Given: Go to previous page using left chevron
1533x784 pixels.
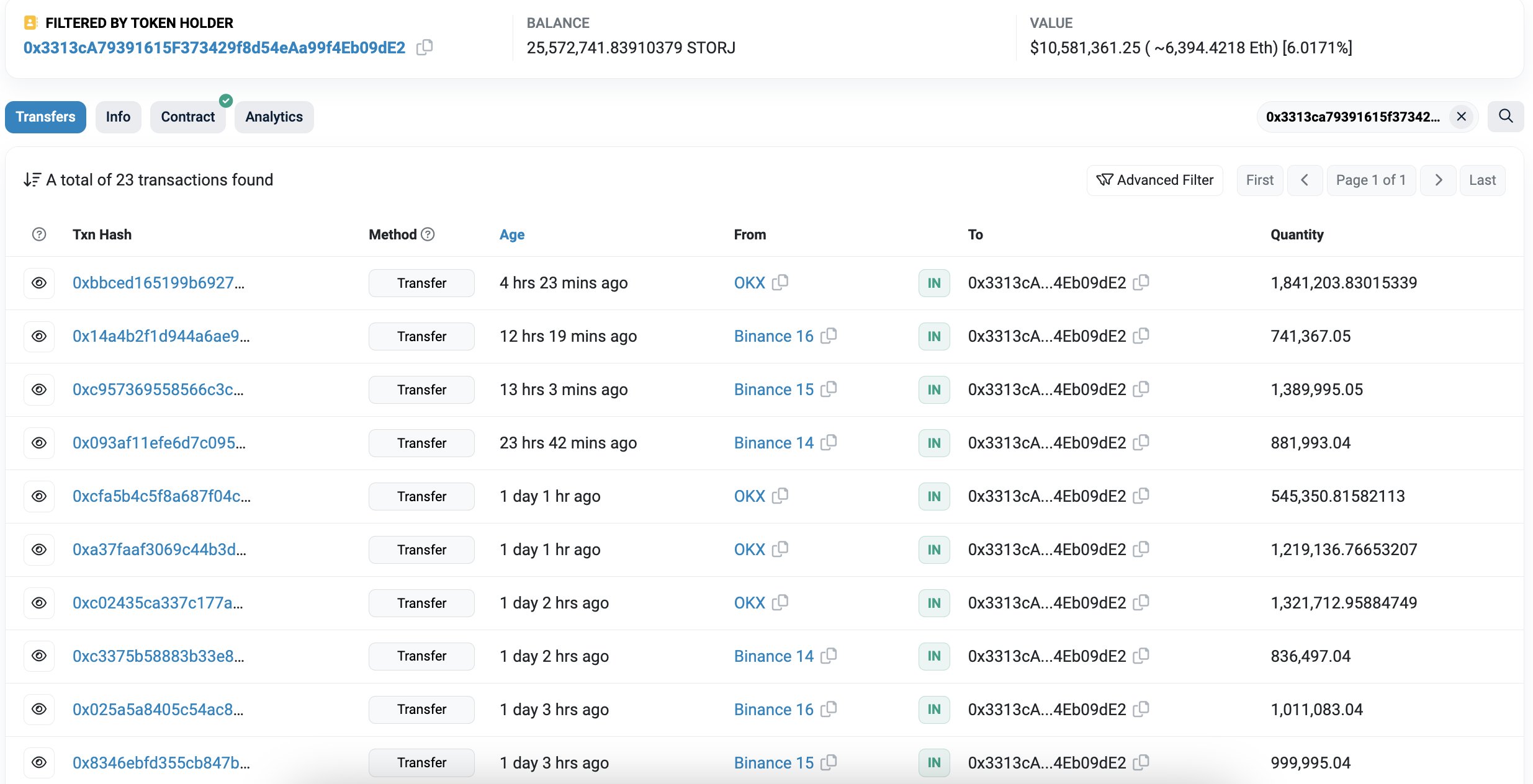Looking at the screenshot, I should pyautogui.click(x=1305, y=180).
